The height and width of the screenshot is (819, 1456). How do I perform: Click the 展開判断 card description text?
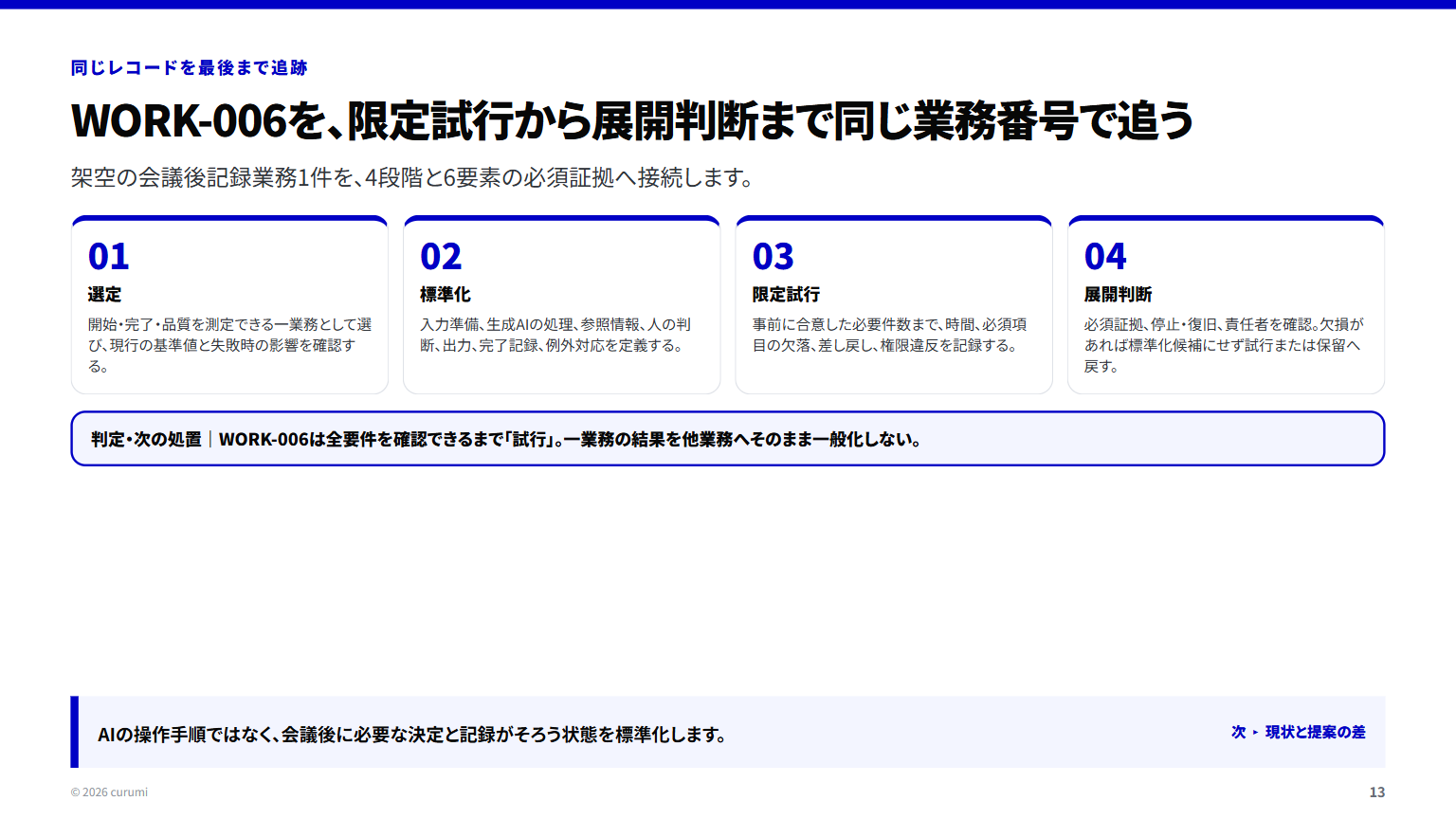point(1224,345)
